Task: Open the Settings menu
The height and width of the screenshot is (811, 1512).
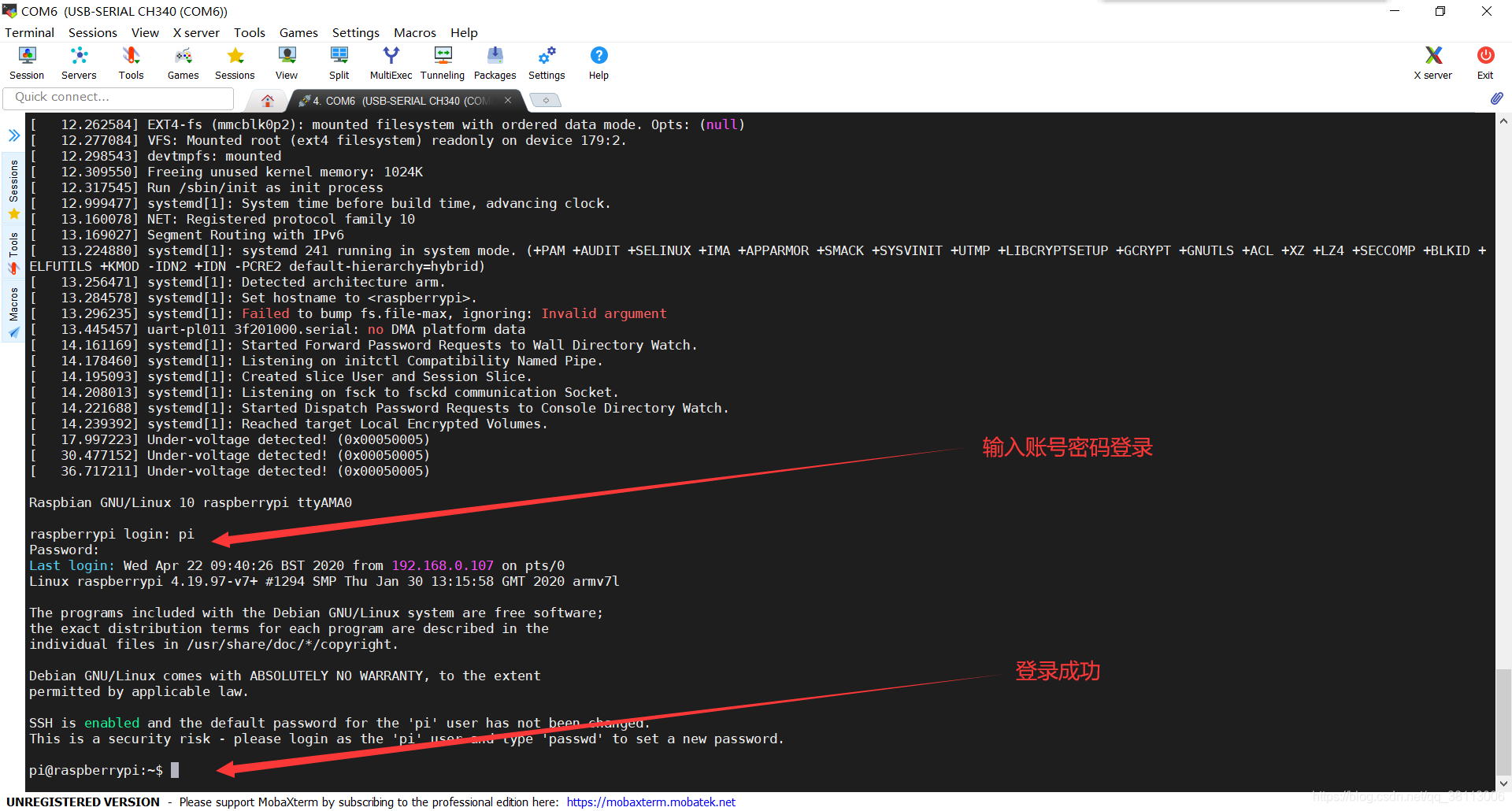Action: pos(356,32)
